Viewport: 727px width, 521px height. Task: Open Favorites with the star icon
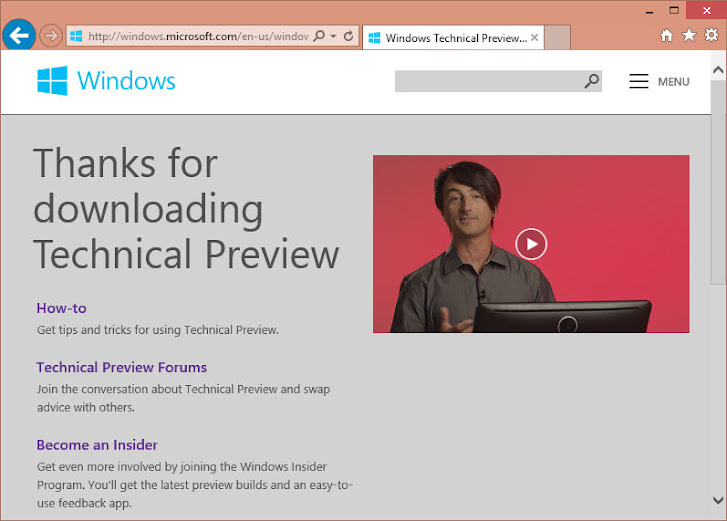tap(689, 35)
